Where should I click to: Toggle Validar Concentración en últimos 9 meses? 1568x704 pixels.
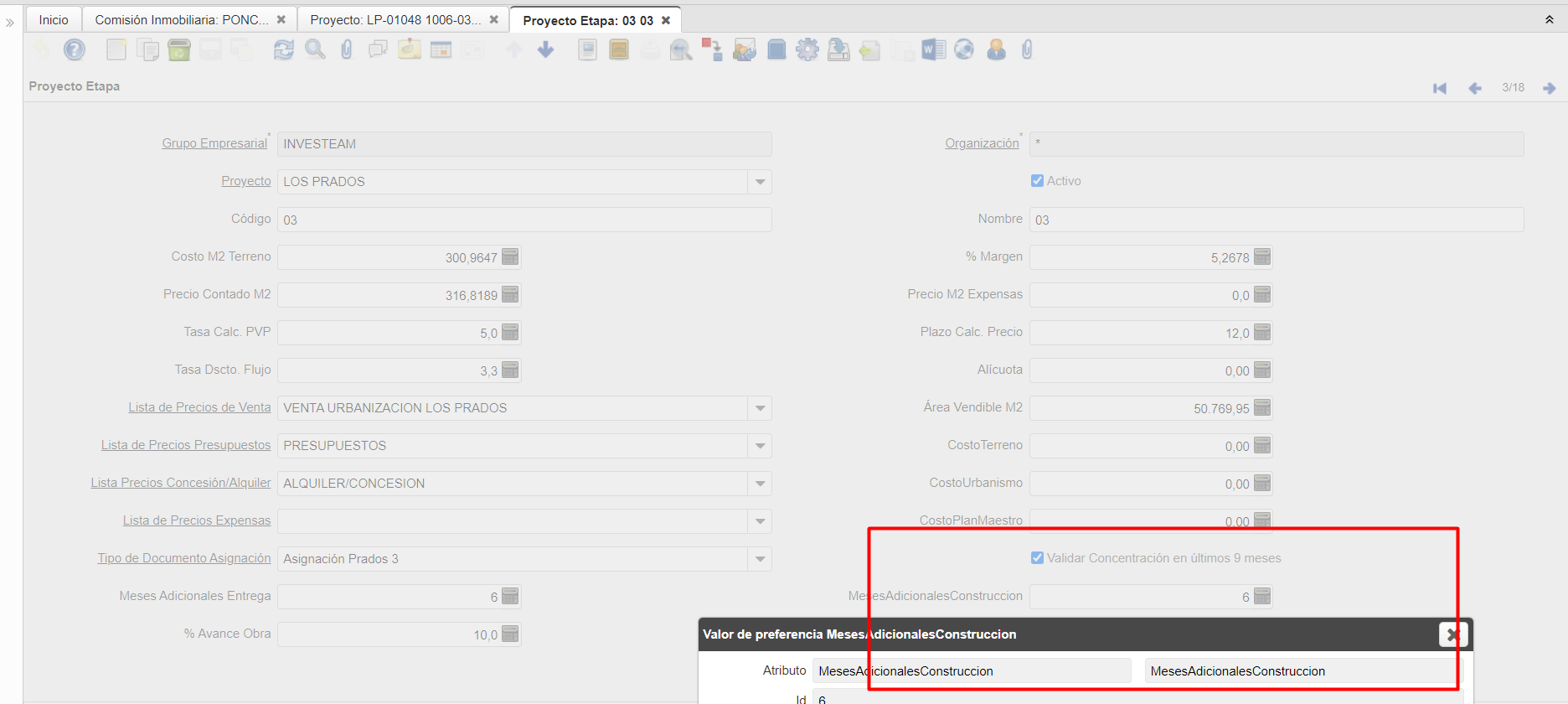pyautogui.click(x=1037, y=558)
